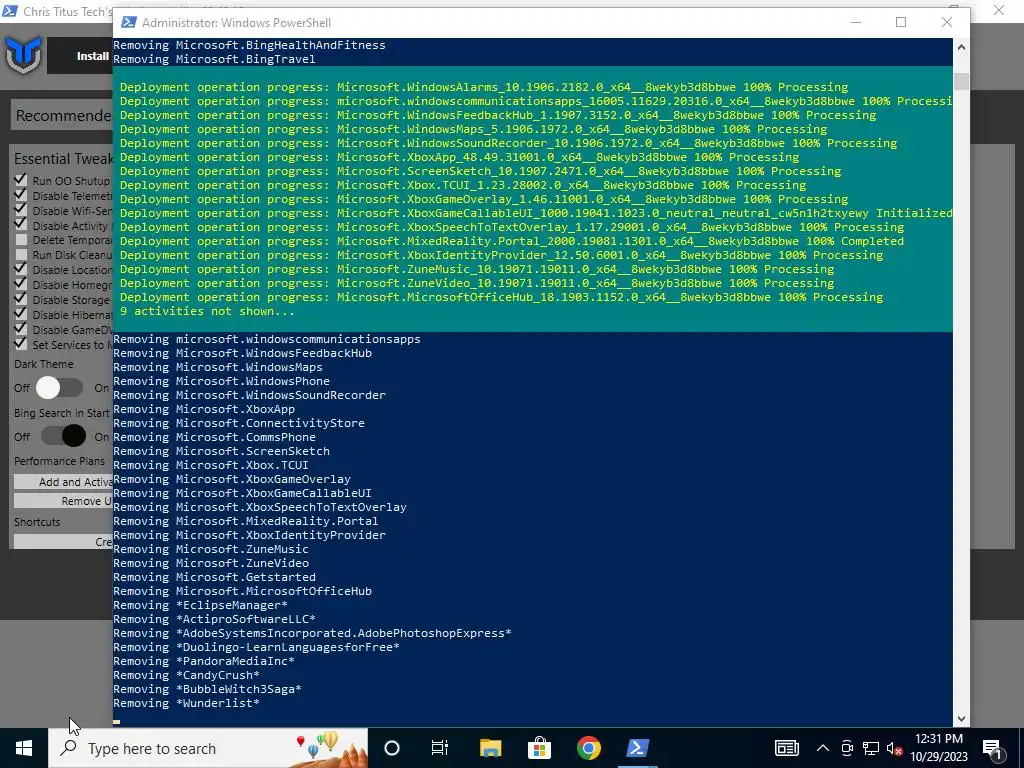
Task: Click the Removing *EclipseManager* line
Action: click(x=200, y=605)
